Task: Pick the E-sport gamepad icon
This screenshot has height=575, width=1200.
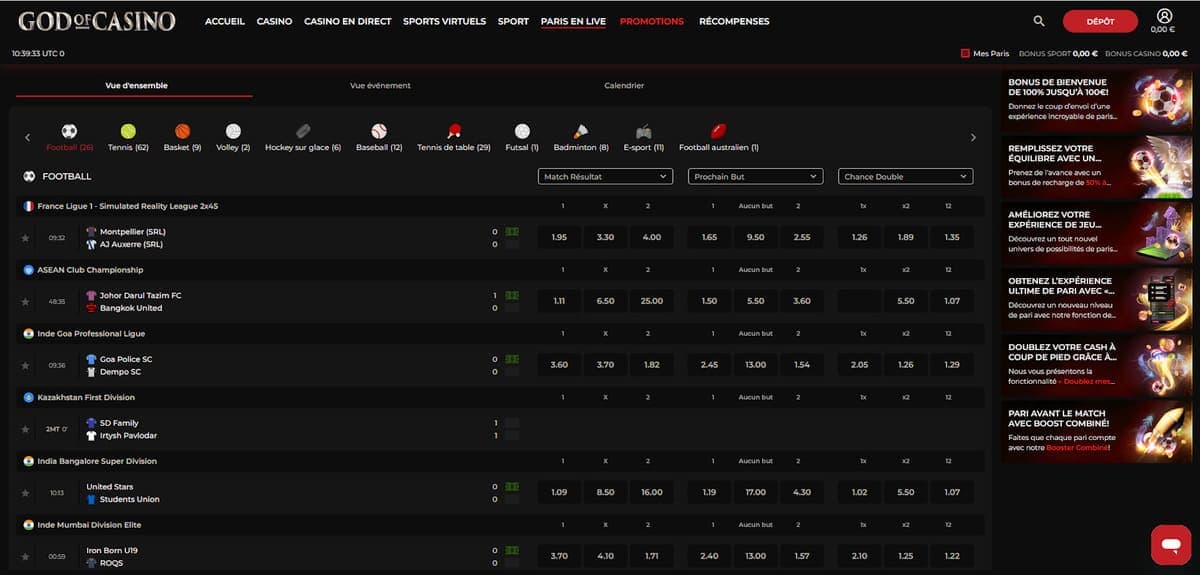Action: [644, 131]
